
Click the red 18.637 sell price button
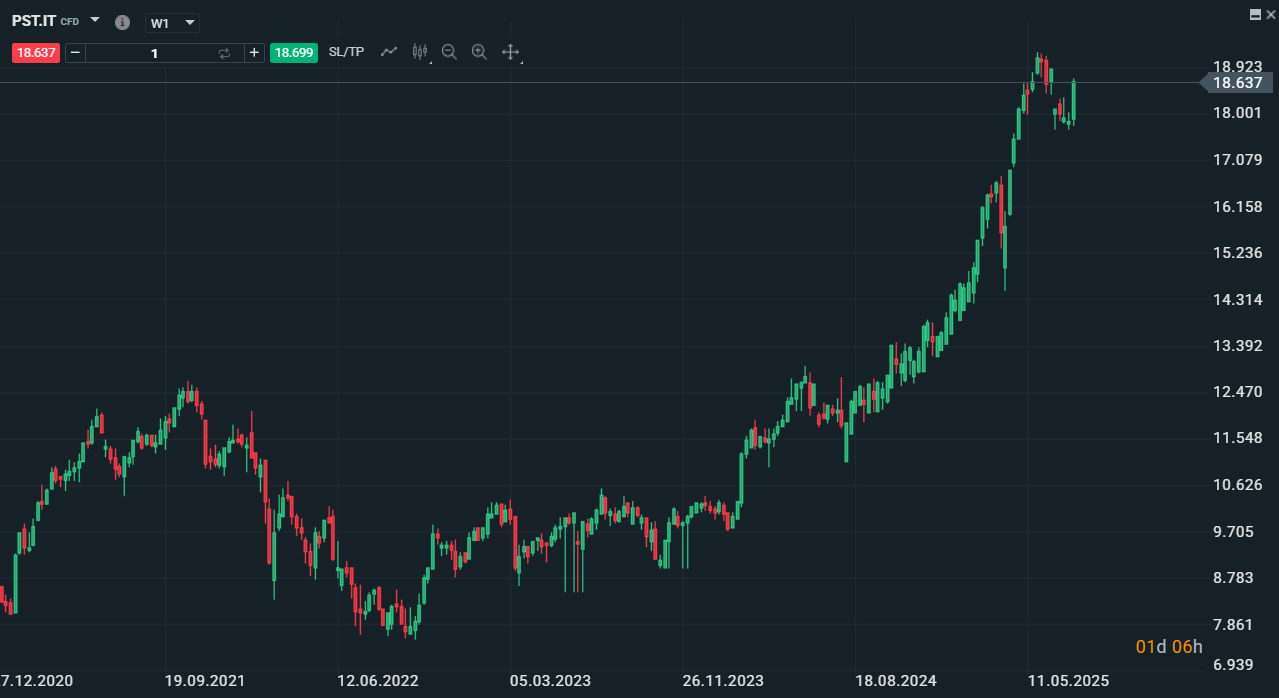[x=36, y=53]
